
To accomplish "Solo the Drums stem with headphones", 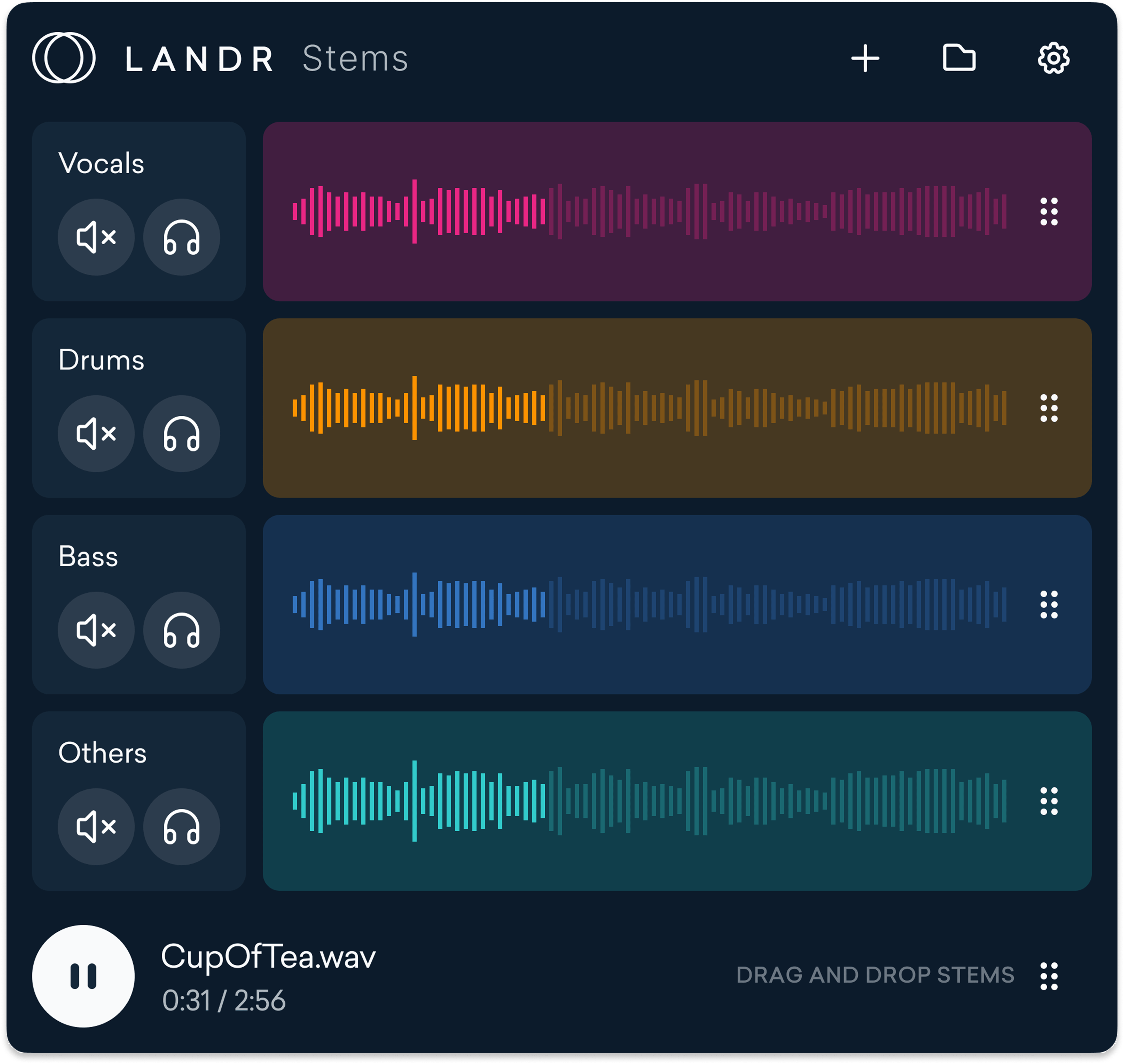I will [181, 434].
